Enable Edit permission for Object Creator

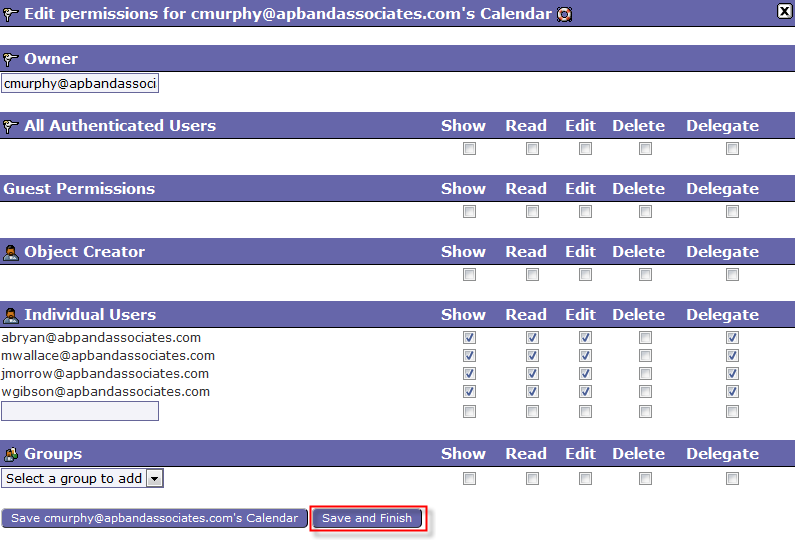click(585, 275)
